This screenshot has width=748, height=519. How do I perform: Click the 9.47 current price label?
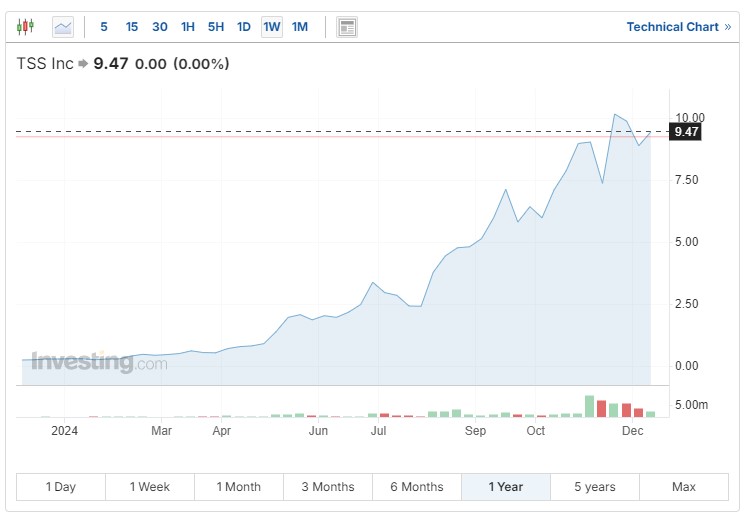tap(686, 132)
